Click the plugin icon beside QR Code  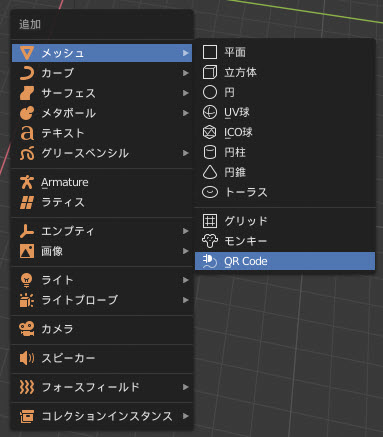tap(210, 261)
